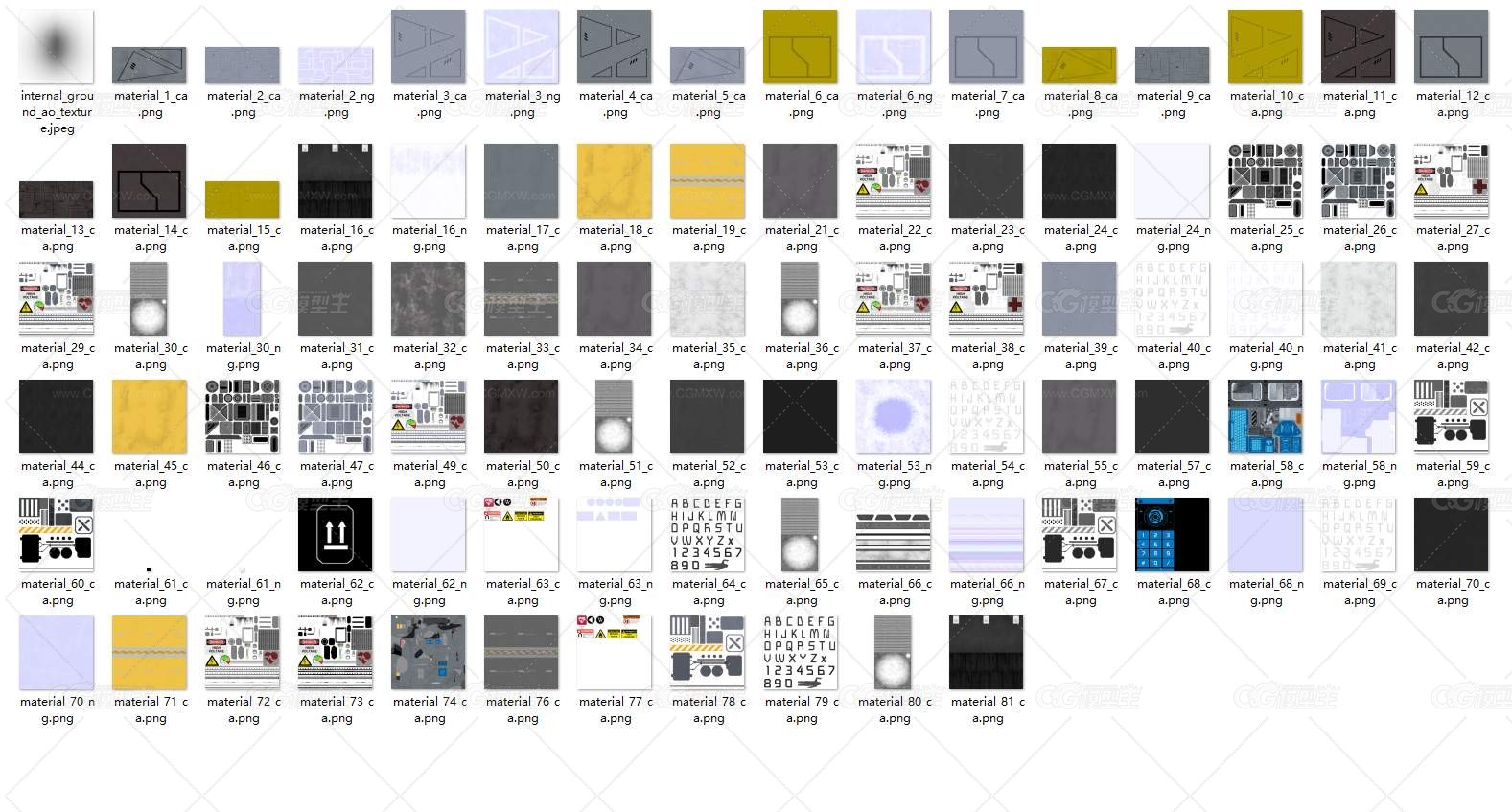Click the material_61_ca.png filename label
Image resolution: width=1512 pixels, height=812 pixels.
[150, 592]
